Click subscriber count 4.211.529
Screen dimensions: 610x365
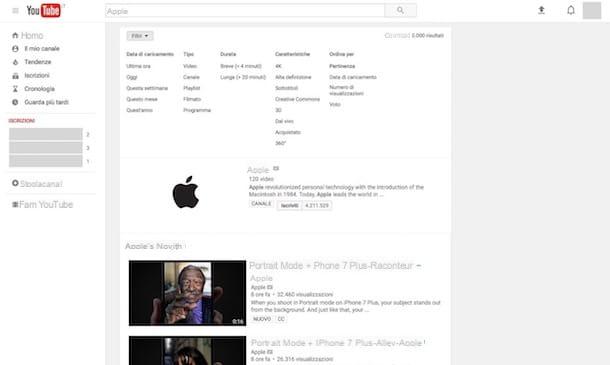tap(317, 205)
